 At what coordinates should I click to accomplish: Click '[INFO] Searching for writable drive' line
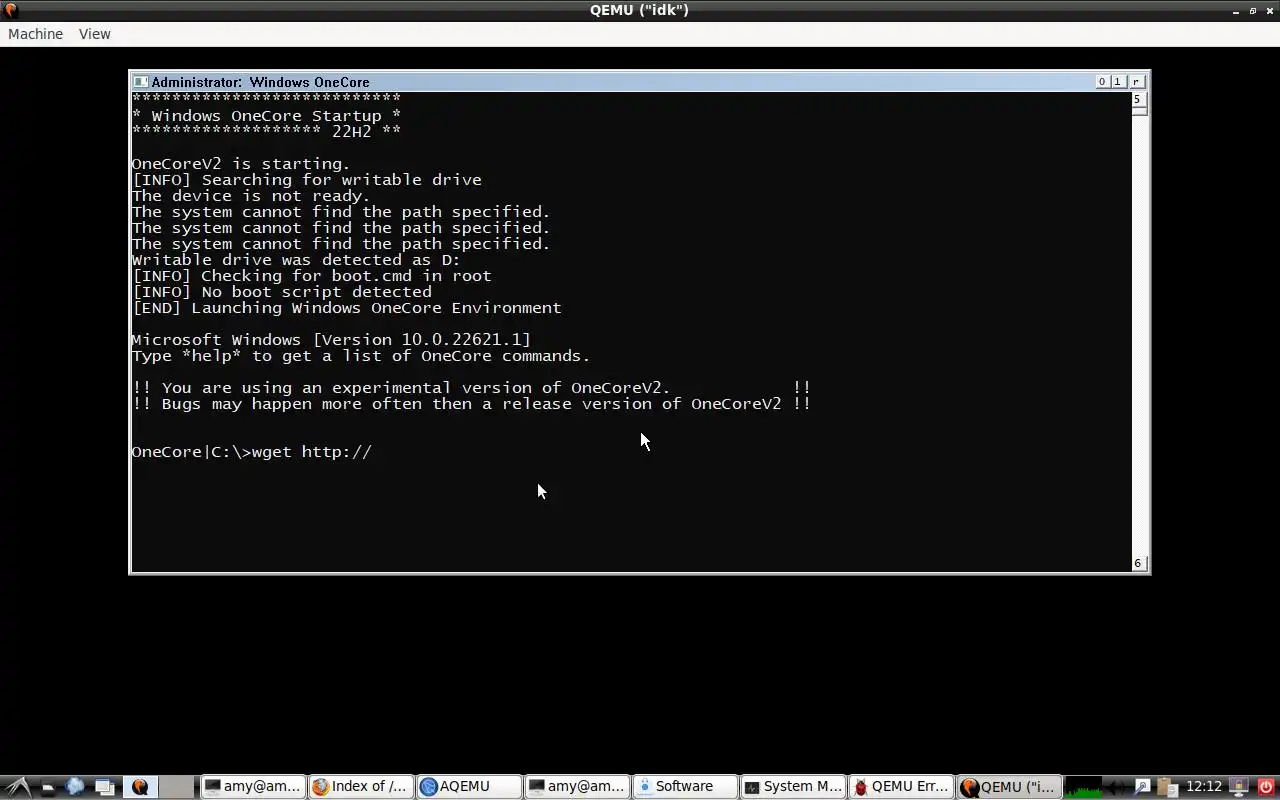306,180
